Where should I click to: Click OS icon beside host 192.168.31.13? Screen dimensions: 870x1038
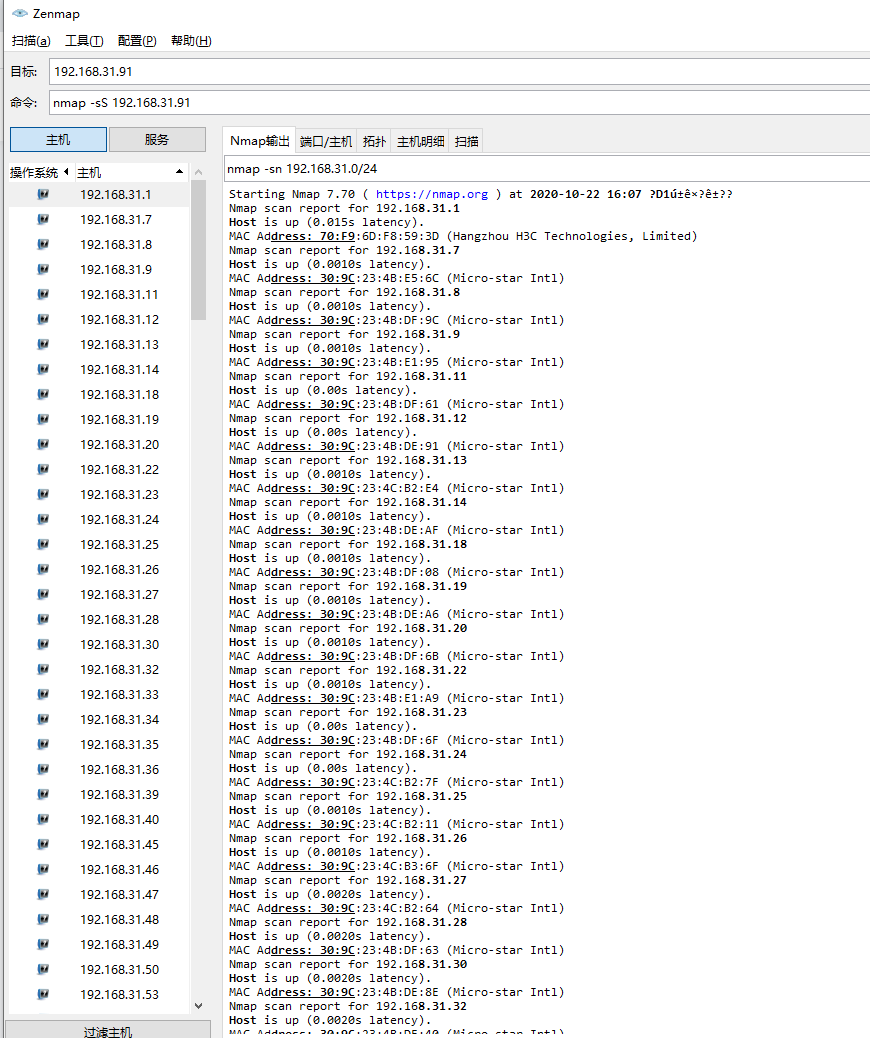click(43, 344)
